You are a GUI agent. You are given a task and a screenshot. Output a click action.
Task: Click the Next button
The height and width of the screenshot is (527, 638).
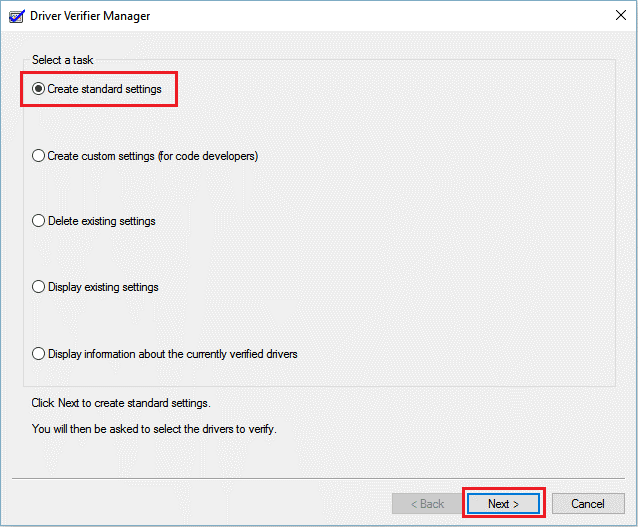coord(503,503)
